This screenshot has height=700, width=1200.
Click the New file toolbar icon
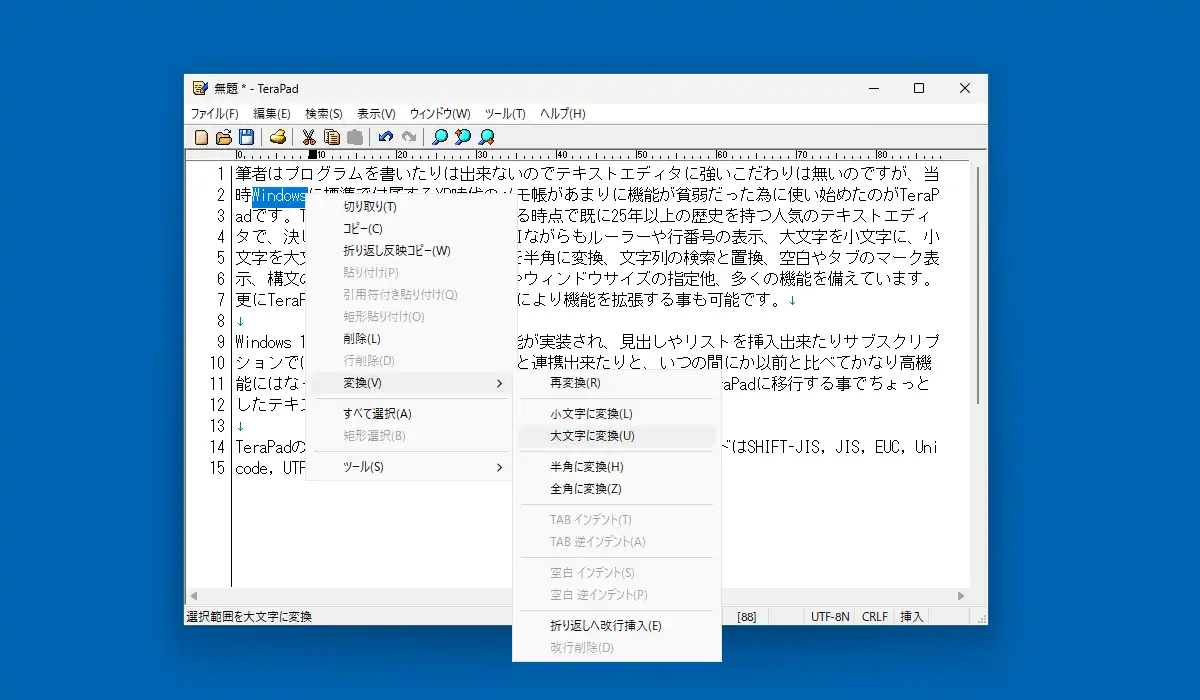201,137
